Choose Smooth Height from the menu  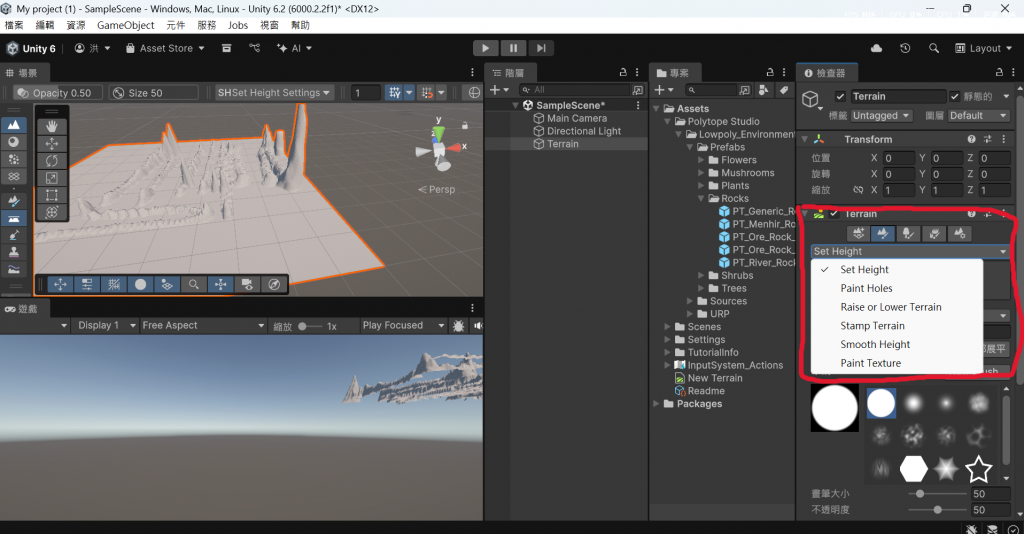point(897,344)
